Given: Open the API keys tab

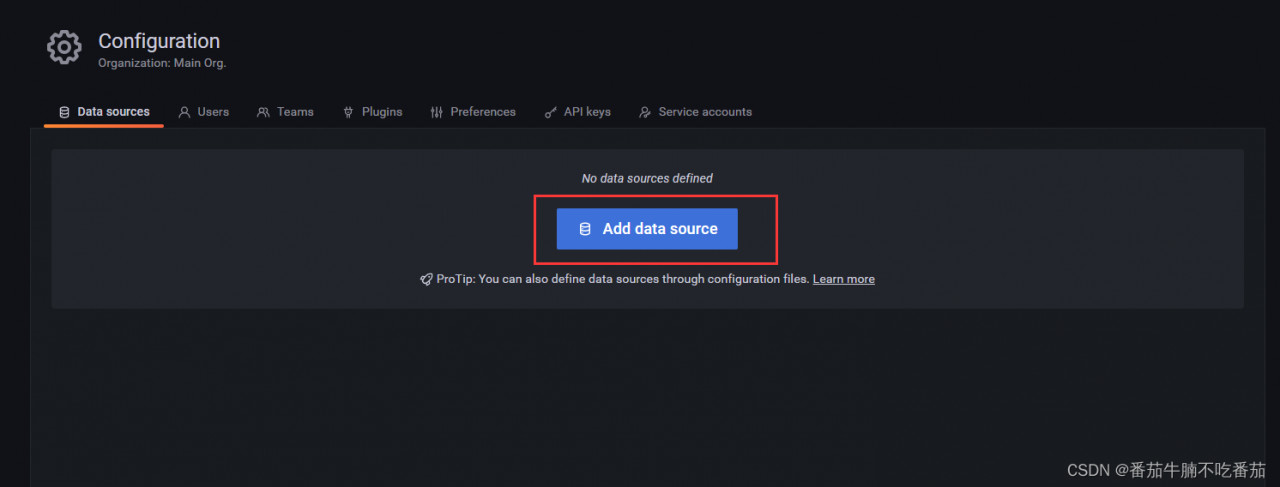Looking at the screenshot, I should 587,112.
